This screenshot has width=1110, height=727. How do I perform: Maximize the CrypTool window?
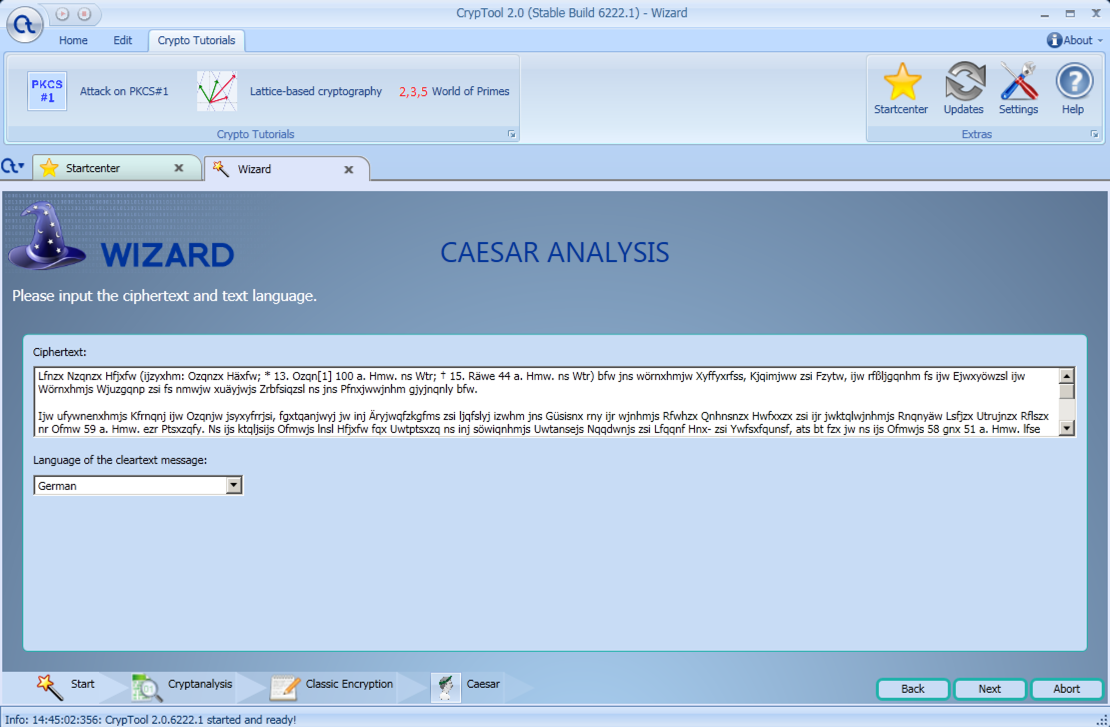click(1070, 13)
